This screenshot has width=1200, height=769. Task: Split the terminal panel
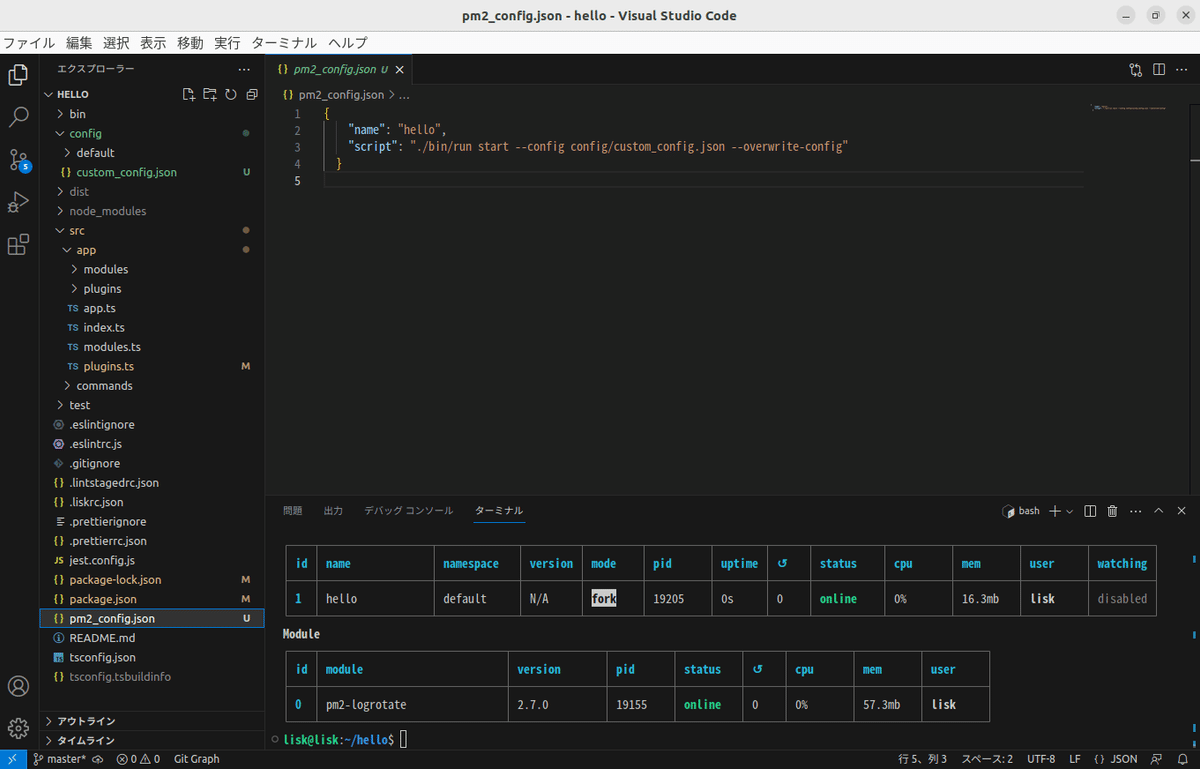1091,511
